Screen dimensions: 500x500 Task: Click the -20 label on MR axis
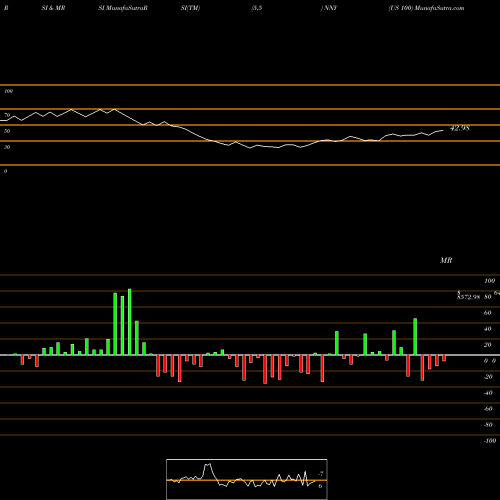(x=488, y=377)
